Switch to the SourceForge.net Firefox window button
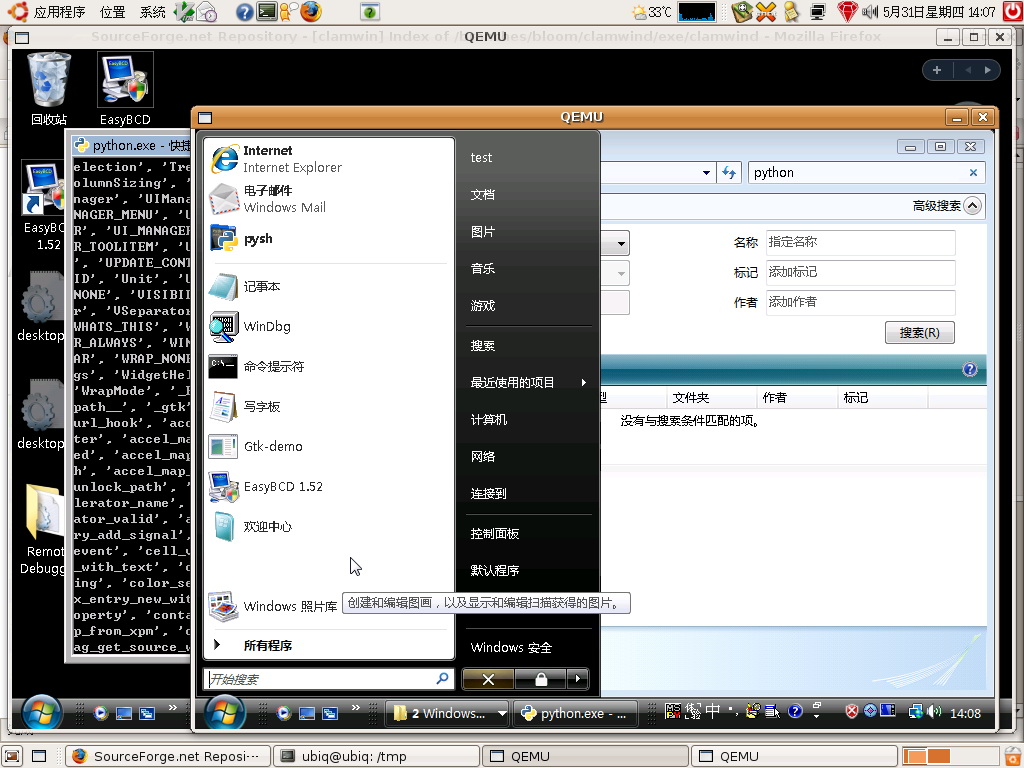This screenshot has width=1024, height=768. 168,756
